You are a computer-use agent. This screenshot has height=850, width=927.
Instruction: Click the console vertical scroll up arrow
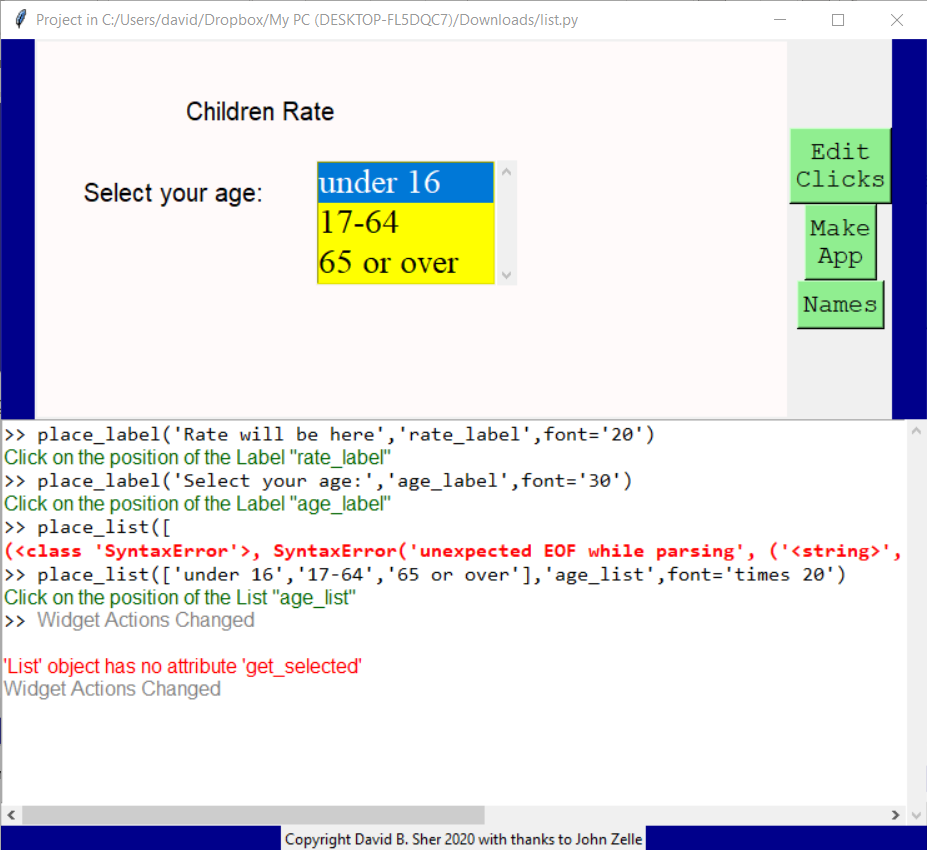916,431
